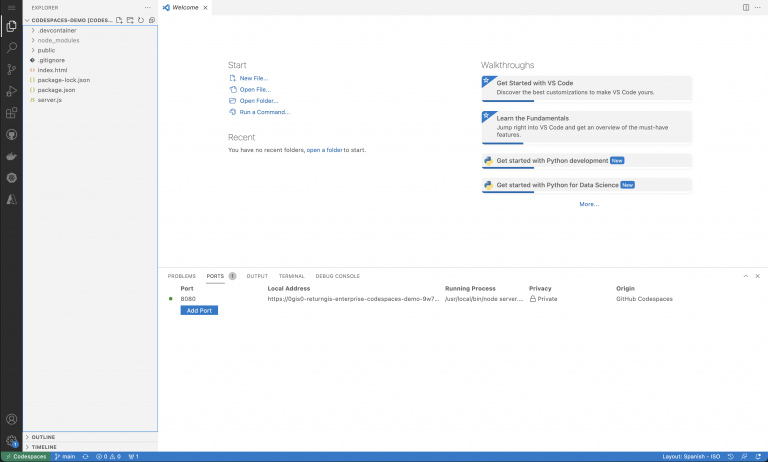Open the hamburger application menu
Viewport: 768px width, 462px height.
click(x=12, y=7)
